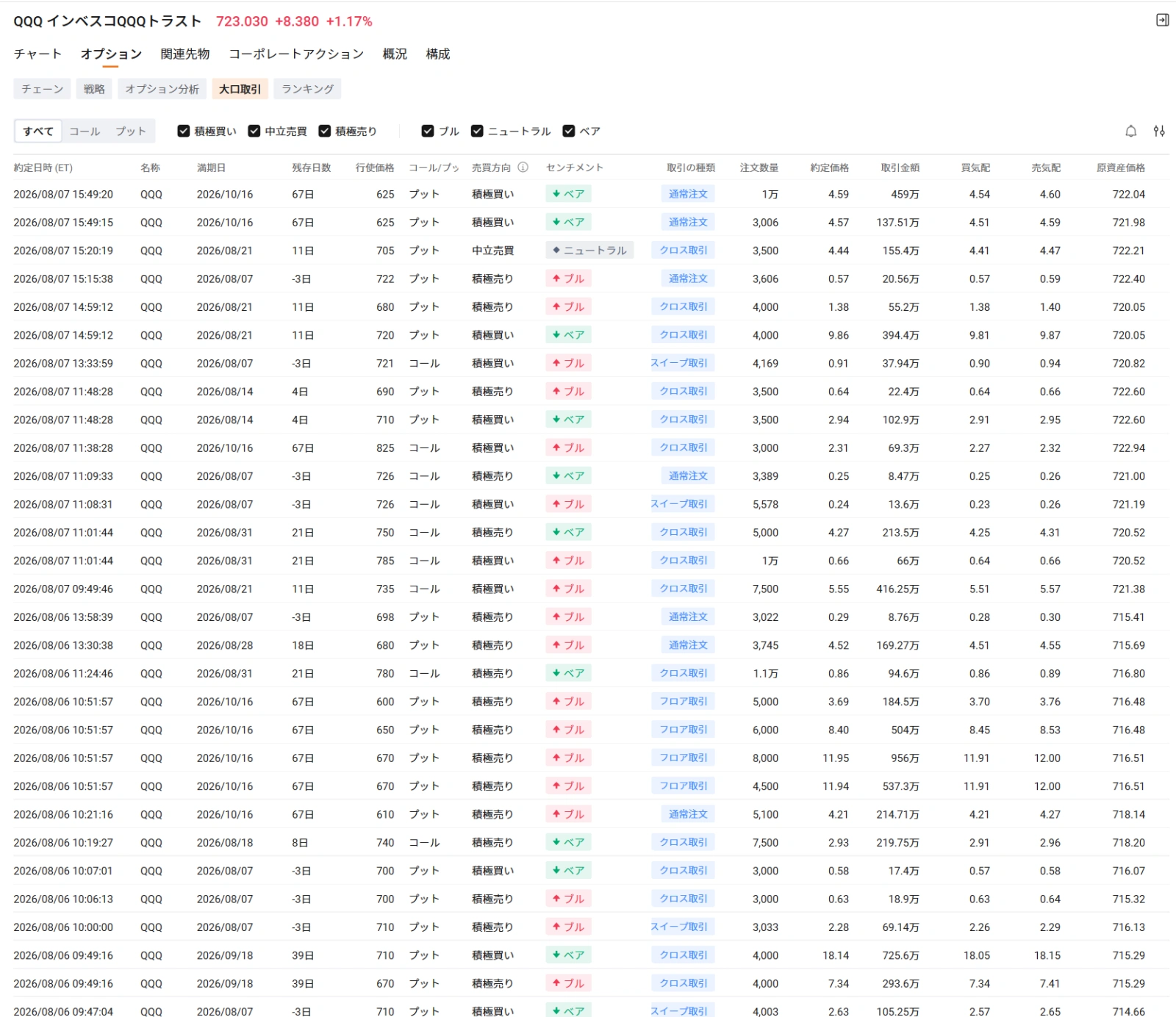The image size is (1176, 1017).
Task: Click the 取引の種類 column header
Action: point(691,168)
